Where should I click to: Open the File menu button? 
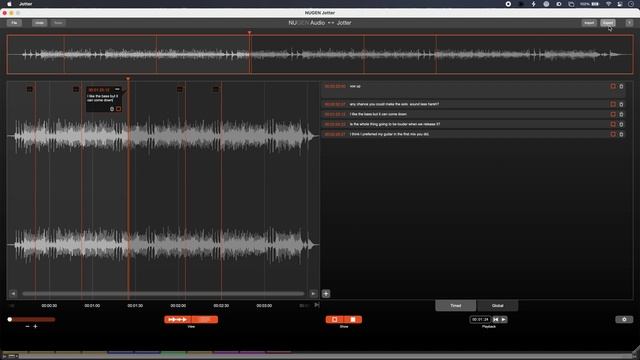point(14,23)
